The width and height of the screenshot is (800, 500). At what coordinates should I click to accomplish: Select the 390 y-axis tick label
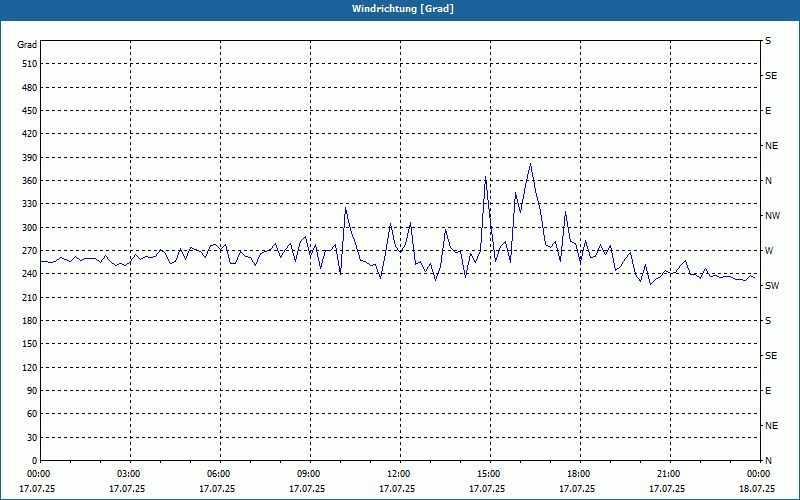(x=30, y=158)
